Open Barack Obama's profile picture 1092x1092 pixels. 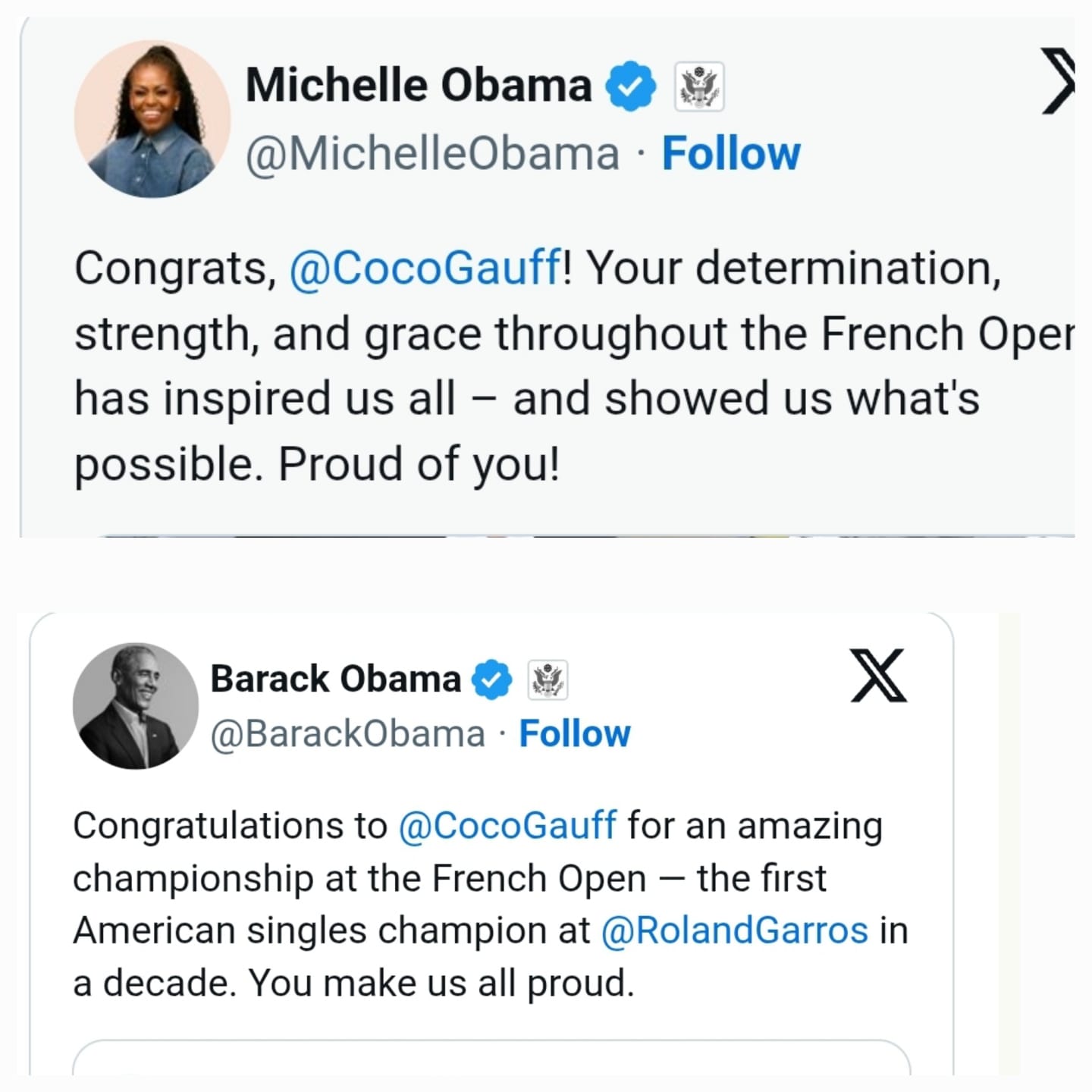pos(135,705)
